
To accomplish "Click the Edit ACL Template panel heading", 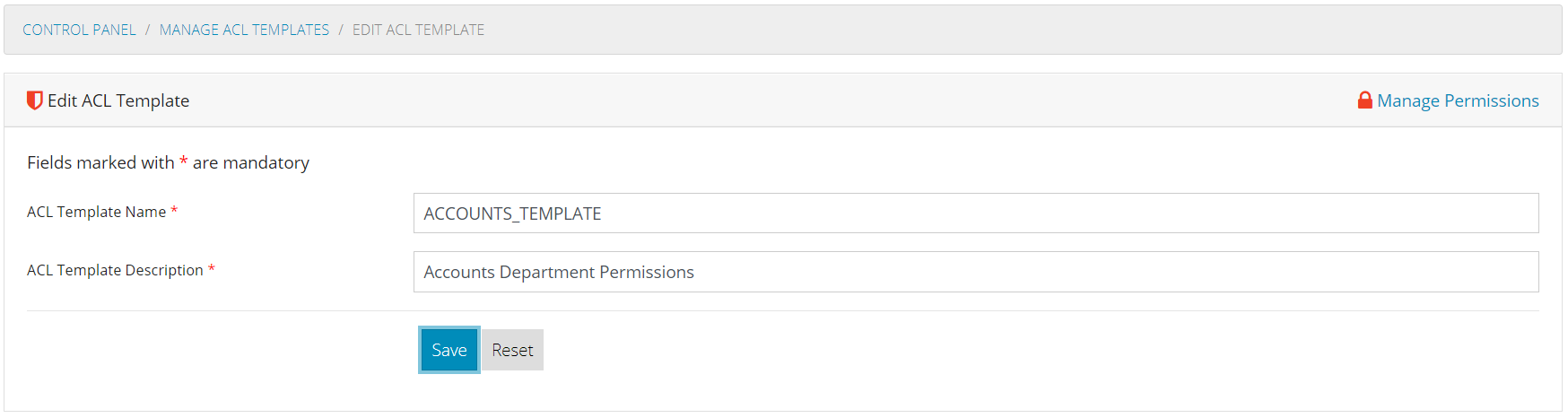I will click(118, 100).
